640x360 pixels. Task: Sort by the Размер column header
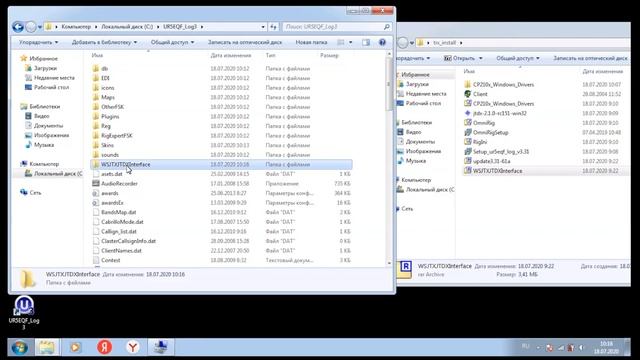[329, 55]
